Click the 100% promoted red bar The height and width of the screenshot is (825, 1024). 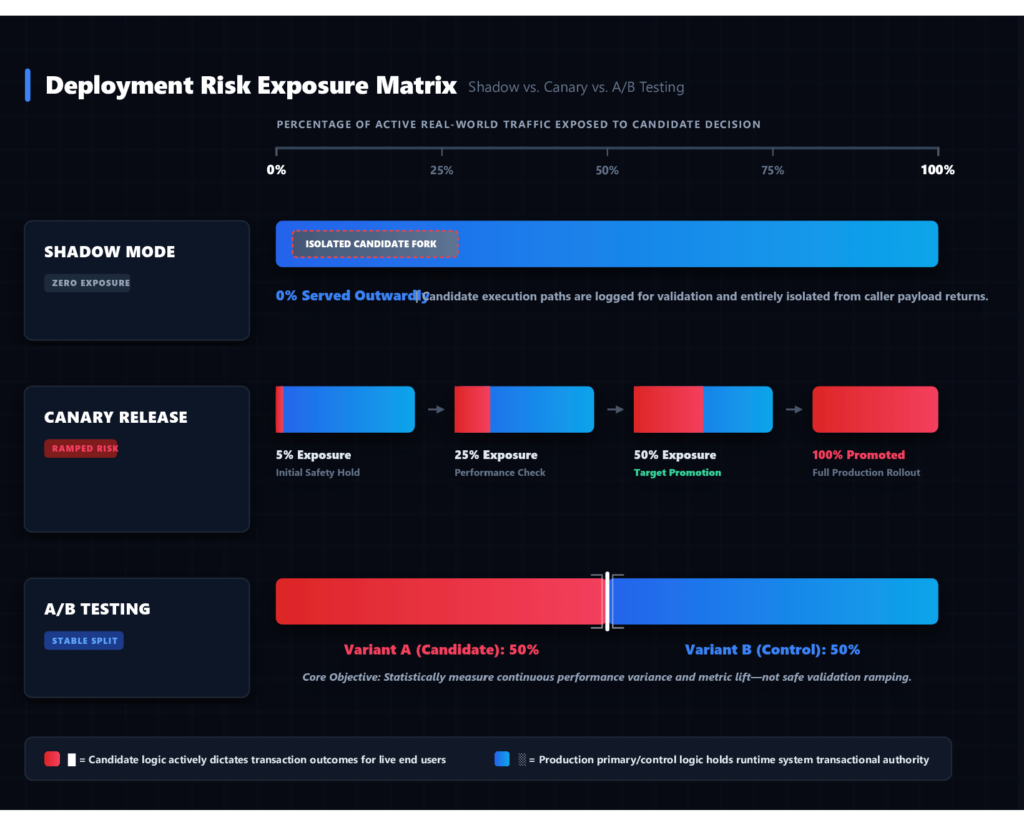(x=875, y=410)
